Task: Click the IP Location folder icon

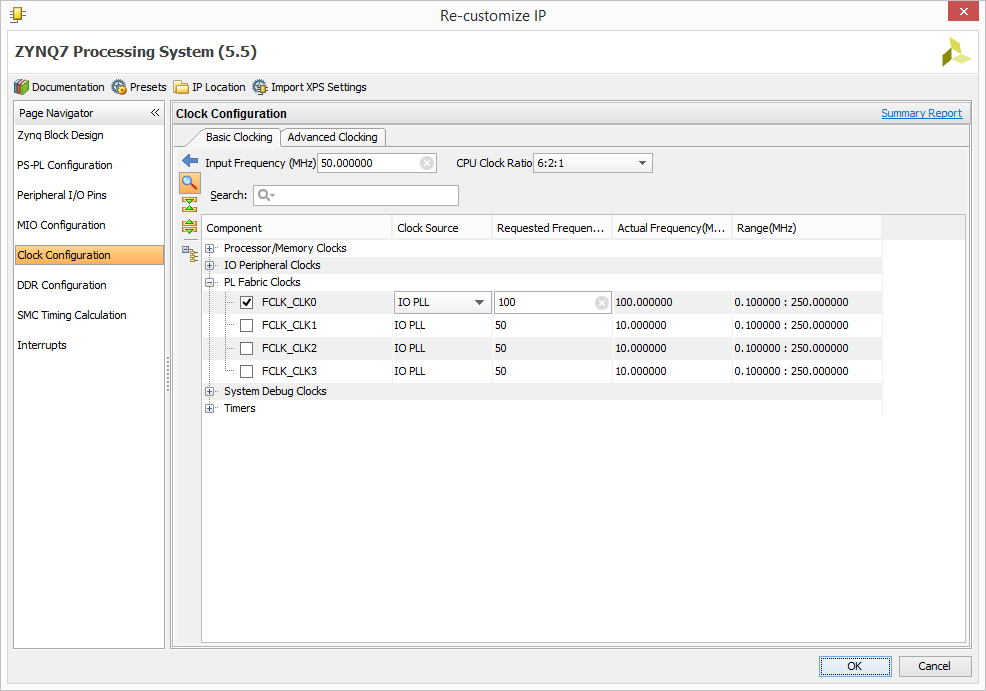Action: 181,87
